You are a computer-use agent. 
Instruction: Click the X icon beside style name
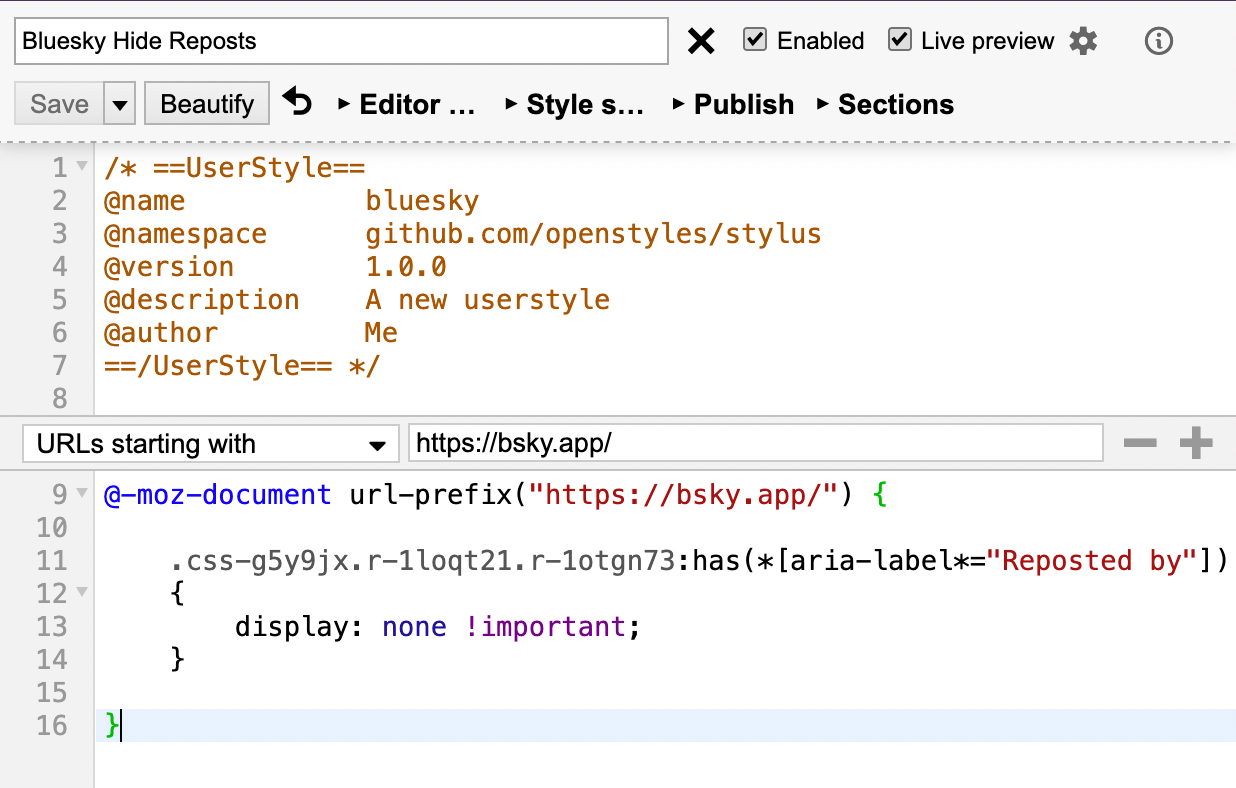point(702,41)
